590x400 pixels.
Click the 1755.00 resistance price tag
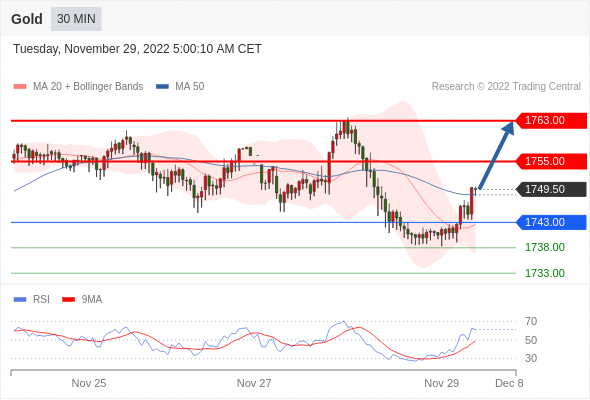[550, 161]
